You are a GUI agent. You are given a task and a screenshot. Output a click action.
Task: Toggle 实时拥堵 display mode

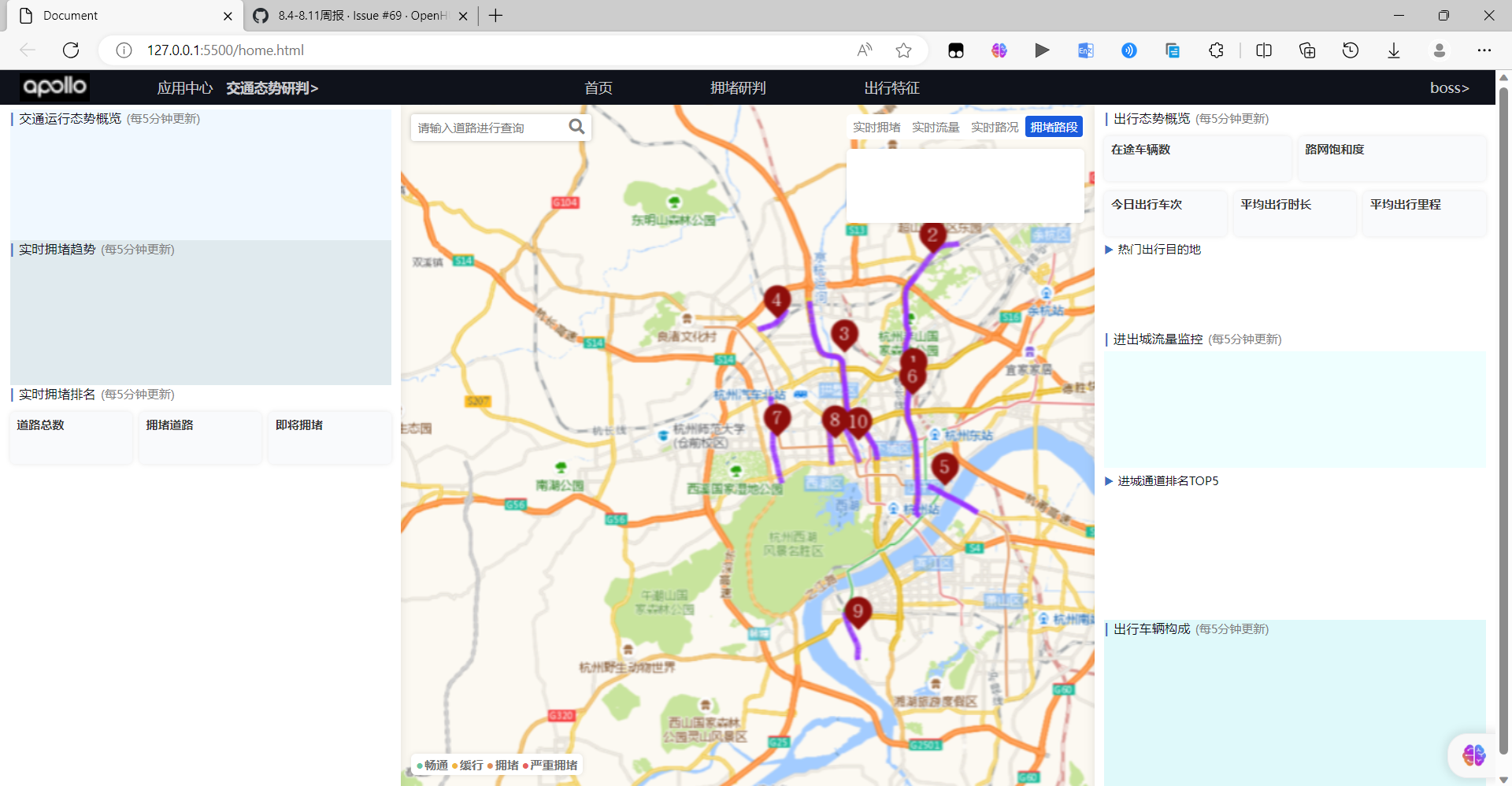(876, 126)
